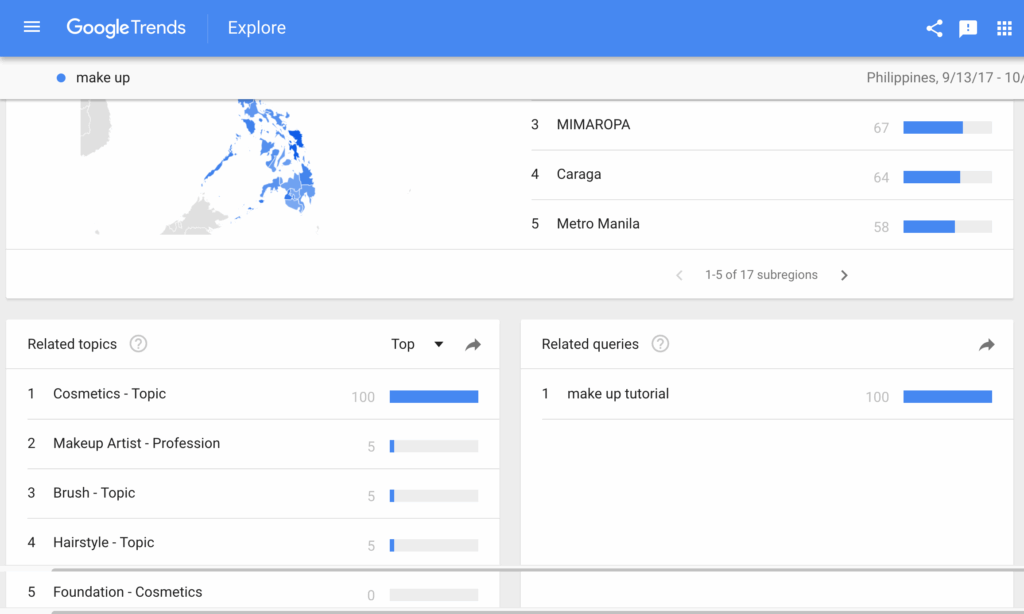
Task: Select the make up tutorial query
Action: point(617,394)
